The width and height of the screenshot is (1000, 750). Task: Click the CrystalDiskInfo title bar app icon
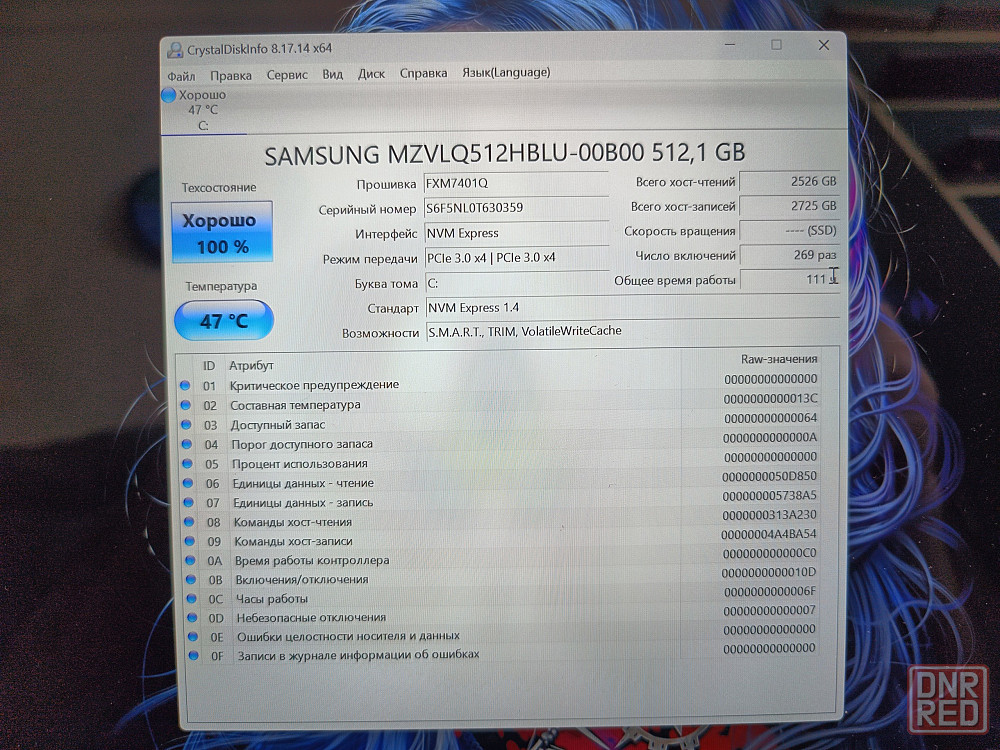coord(174,50)
